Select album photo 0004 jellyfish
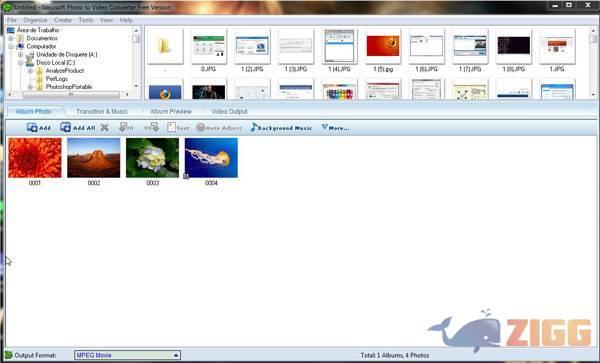600x363 pixels. point(211,158)
